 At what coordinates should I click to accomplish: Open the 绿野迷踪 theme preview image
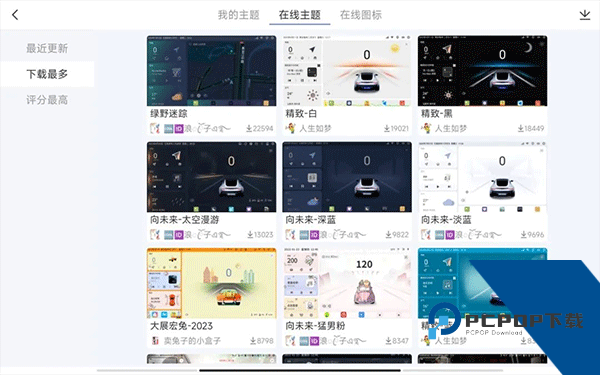[211, 71]
